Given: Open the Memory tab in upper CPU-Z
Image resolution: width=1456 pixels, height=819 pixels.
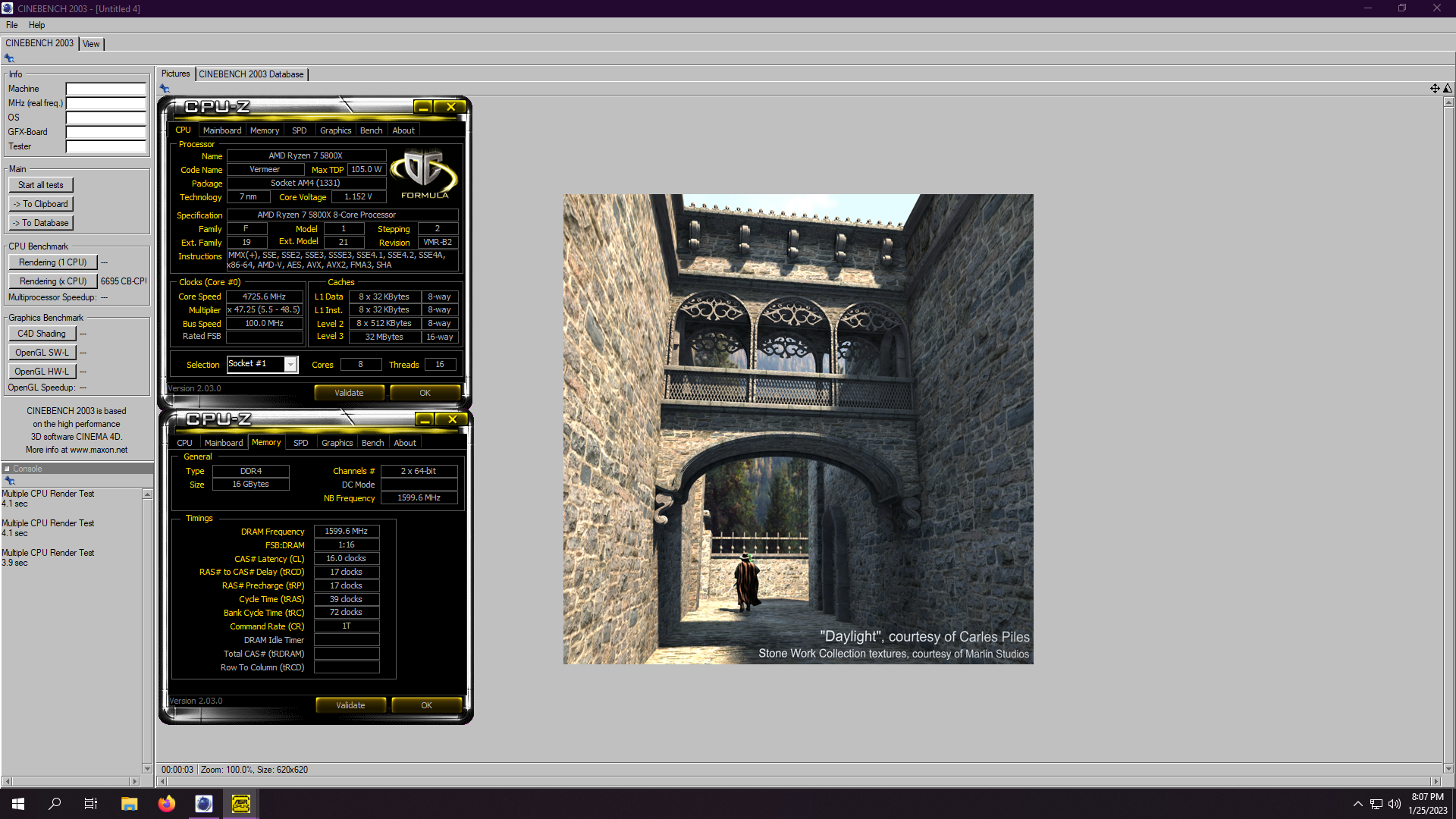Looking at the screenshot, I should (x=265, y=130).
